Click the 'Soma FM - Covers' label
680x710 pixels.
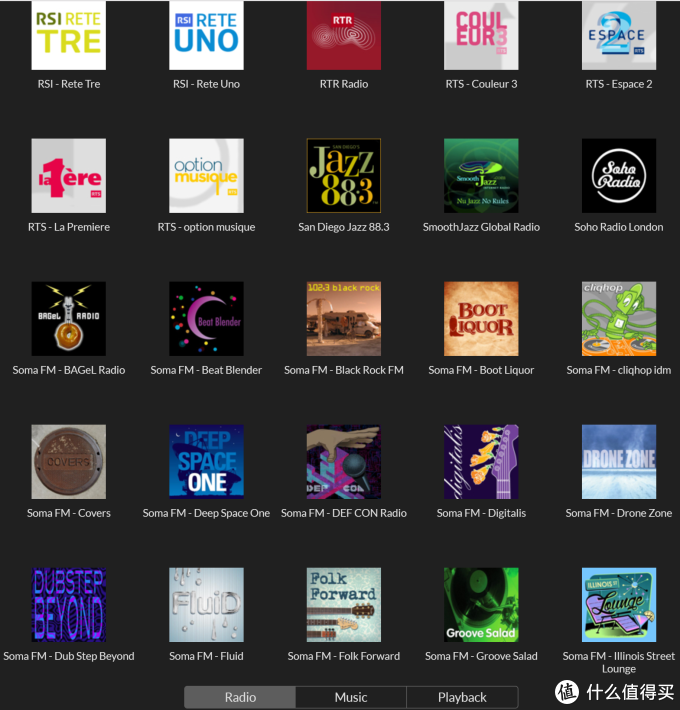coord(69,513)
